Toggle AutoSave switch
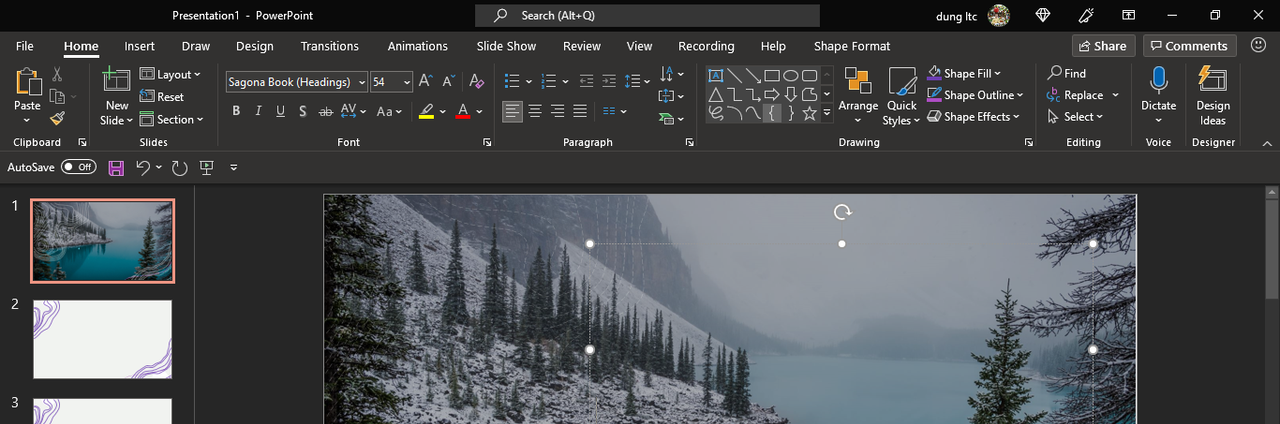The height and width of the screenshot is (424, 1280). tap(79, 167)
